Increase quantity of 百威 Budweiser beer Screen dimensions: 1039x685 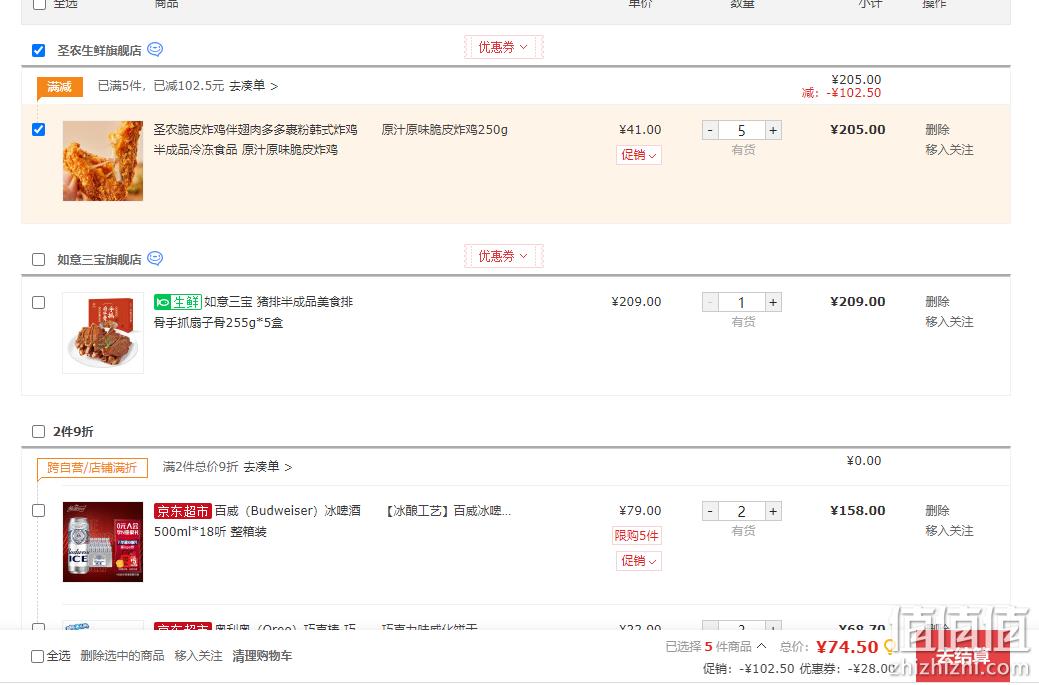[773, 511]
